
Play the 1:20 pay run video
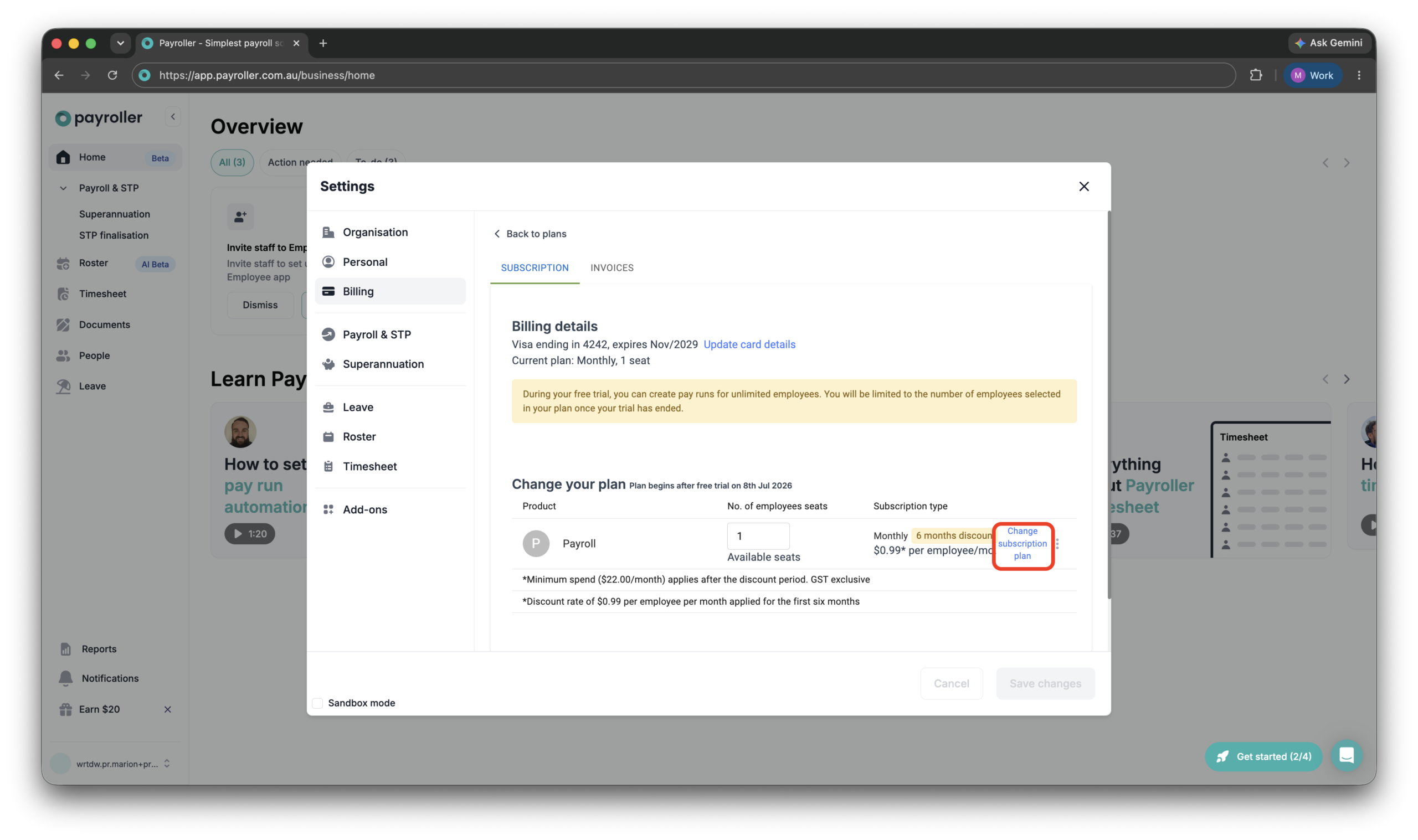pyautogui.click(x=250, y=533)
